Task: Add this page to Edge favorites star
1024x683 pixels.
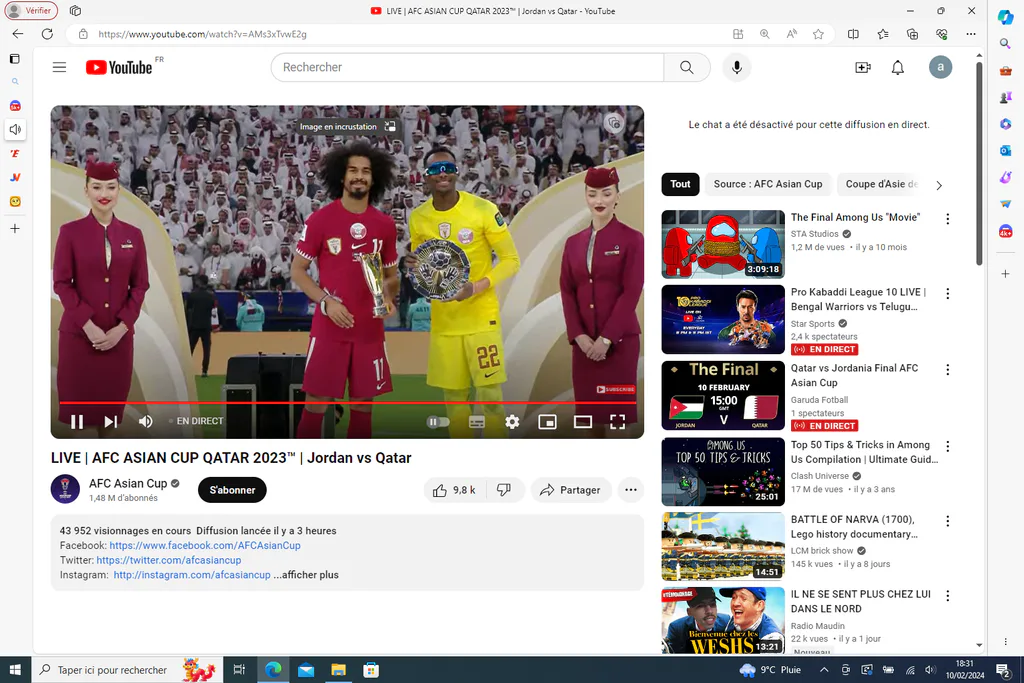Action: coord(818,34)
